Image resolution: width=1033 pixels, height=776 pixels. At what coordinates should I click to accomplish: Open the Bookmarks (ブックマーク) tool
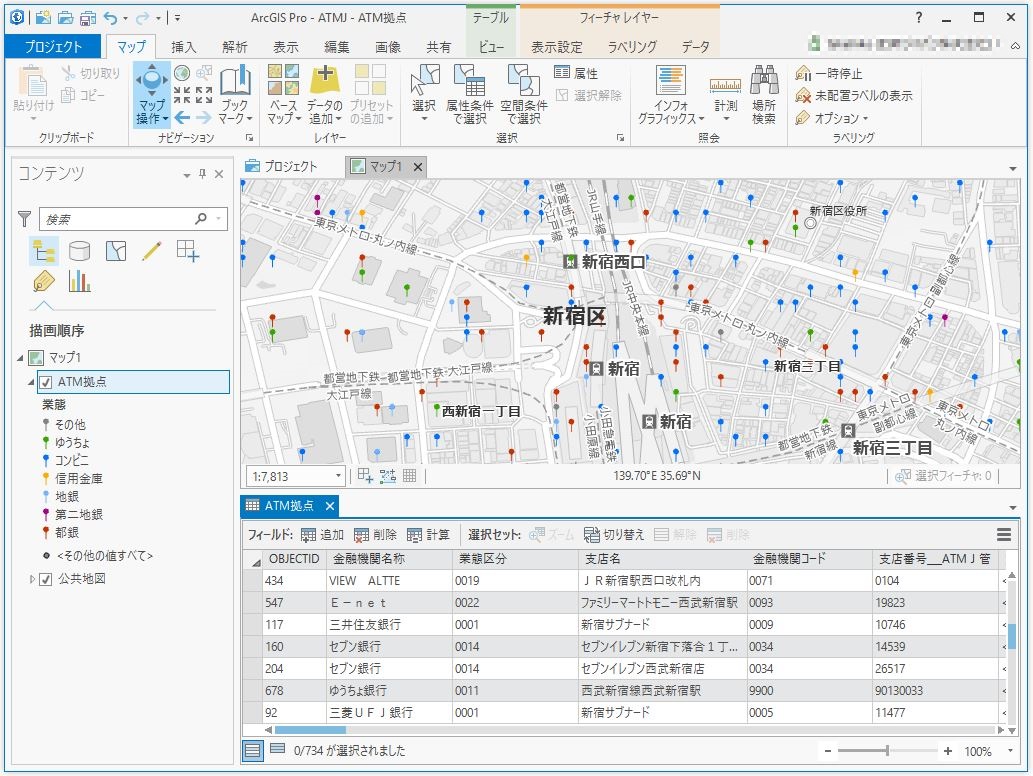pos(235,94)
